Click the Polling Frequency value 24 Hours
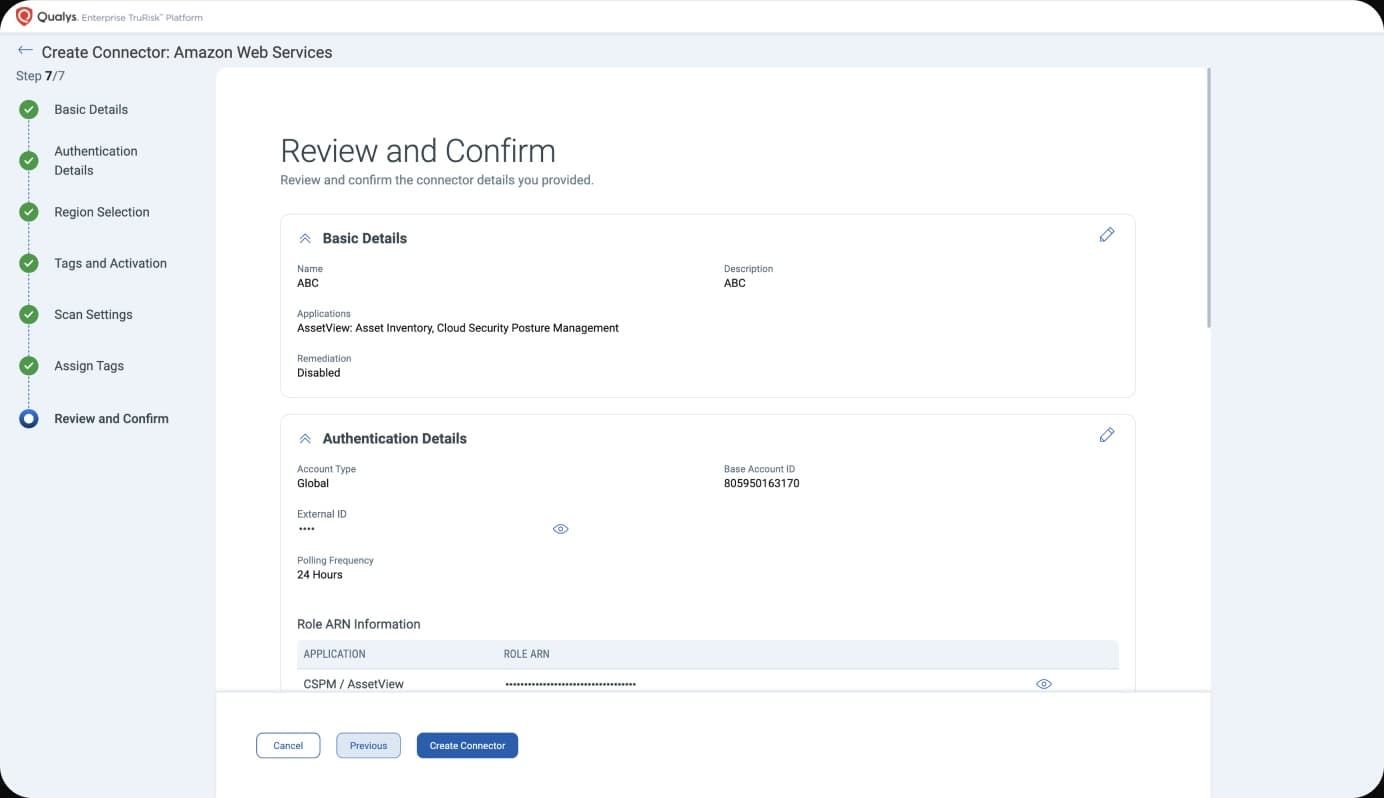The image size is (1384, 798). coord(320,575)
